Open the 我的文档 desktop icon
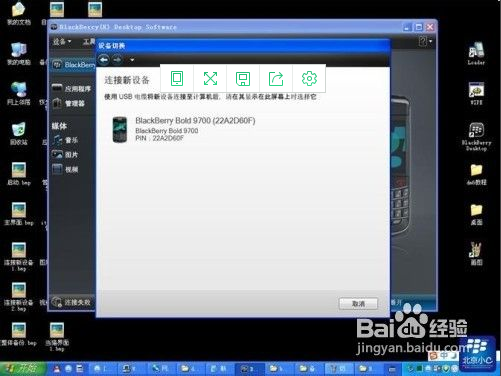This screenshot has height=376, width=501. tap(19, 13)
